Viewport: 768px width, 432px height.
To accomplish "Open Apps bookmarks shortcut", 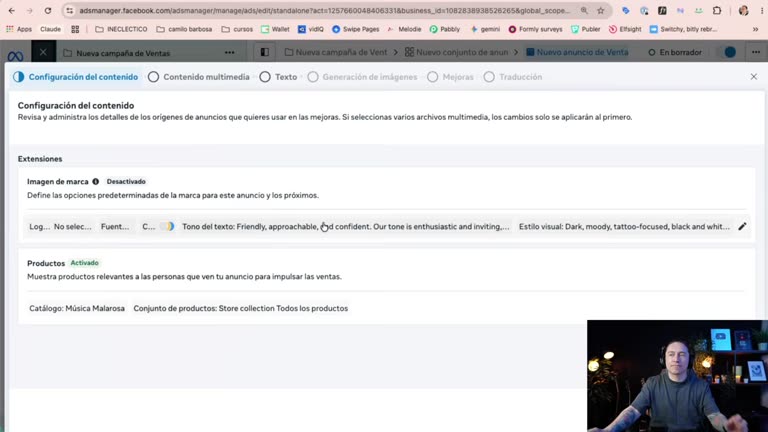I will [x=19, y=29].
